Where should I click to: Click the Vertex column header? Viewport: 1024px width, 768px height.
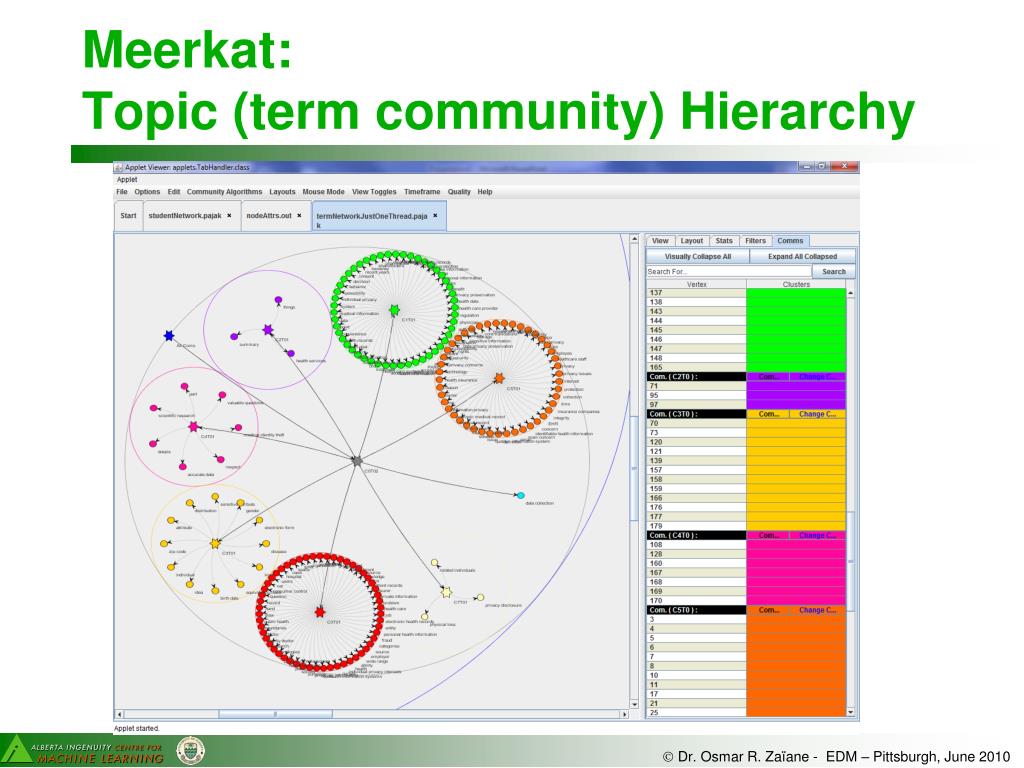[697, 284]
